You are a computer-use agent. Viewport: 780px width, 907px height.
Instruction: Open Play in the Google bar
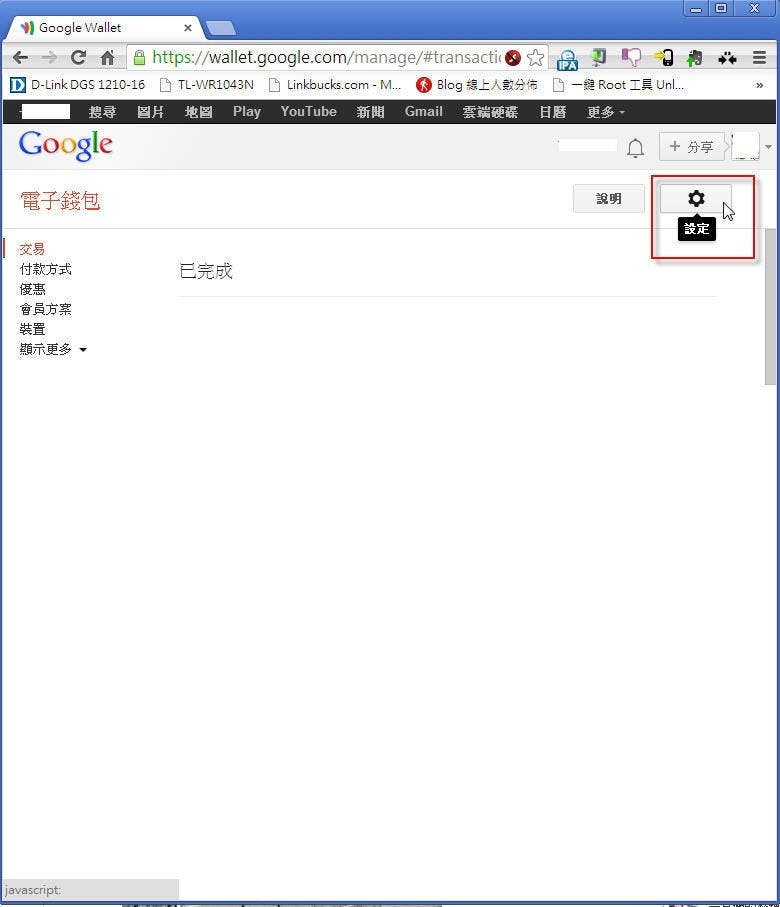(x=247, y=112)
